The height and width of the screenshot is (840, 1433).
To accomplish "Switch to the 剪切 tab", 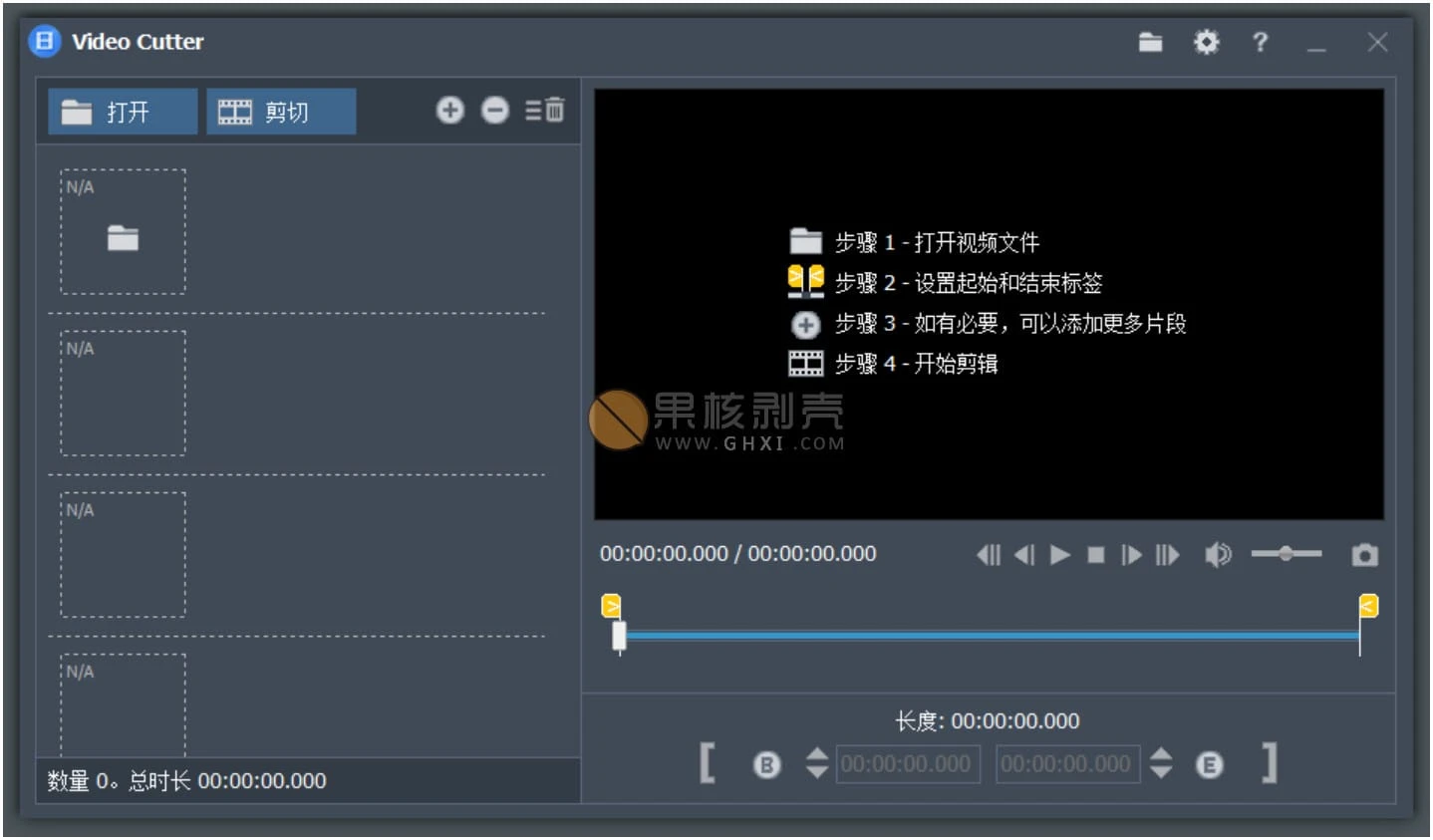I will 280,111.
